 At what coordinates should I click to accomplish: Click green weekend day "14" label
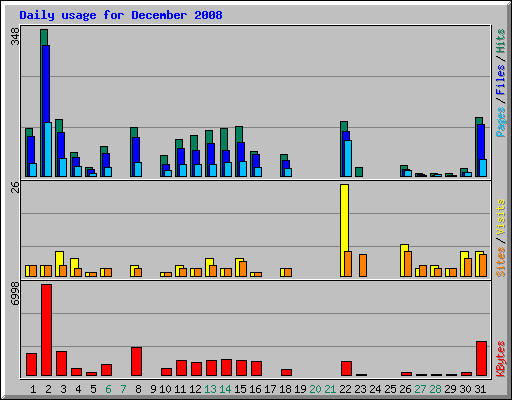pyautogui.click(x=225, y=389)
